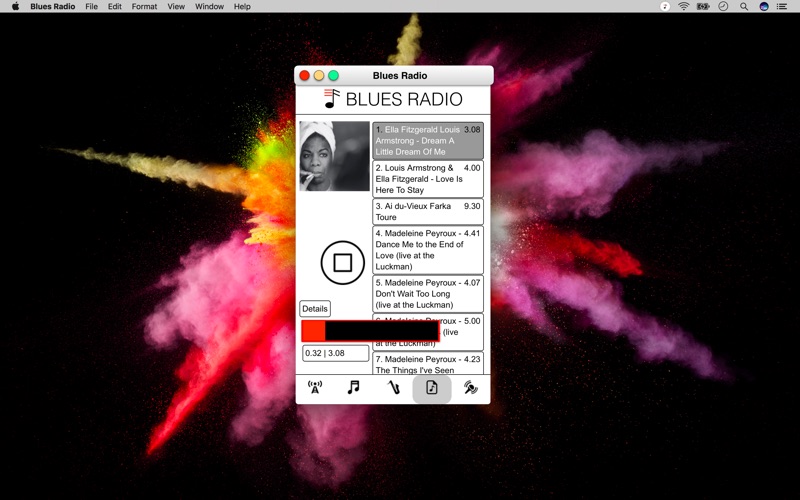Image resolution: width=800 pixels, height=500 pixels.
Task: Select track 5 Don't Wait Too Long
Action: pyautogui.click(x=428, y=293)
